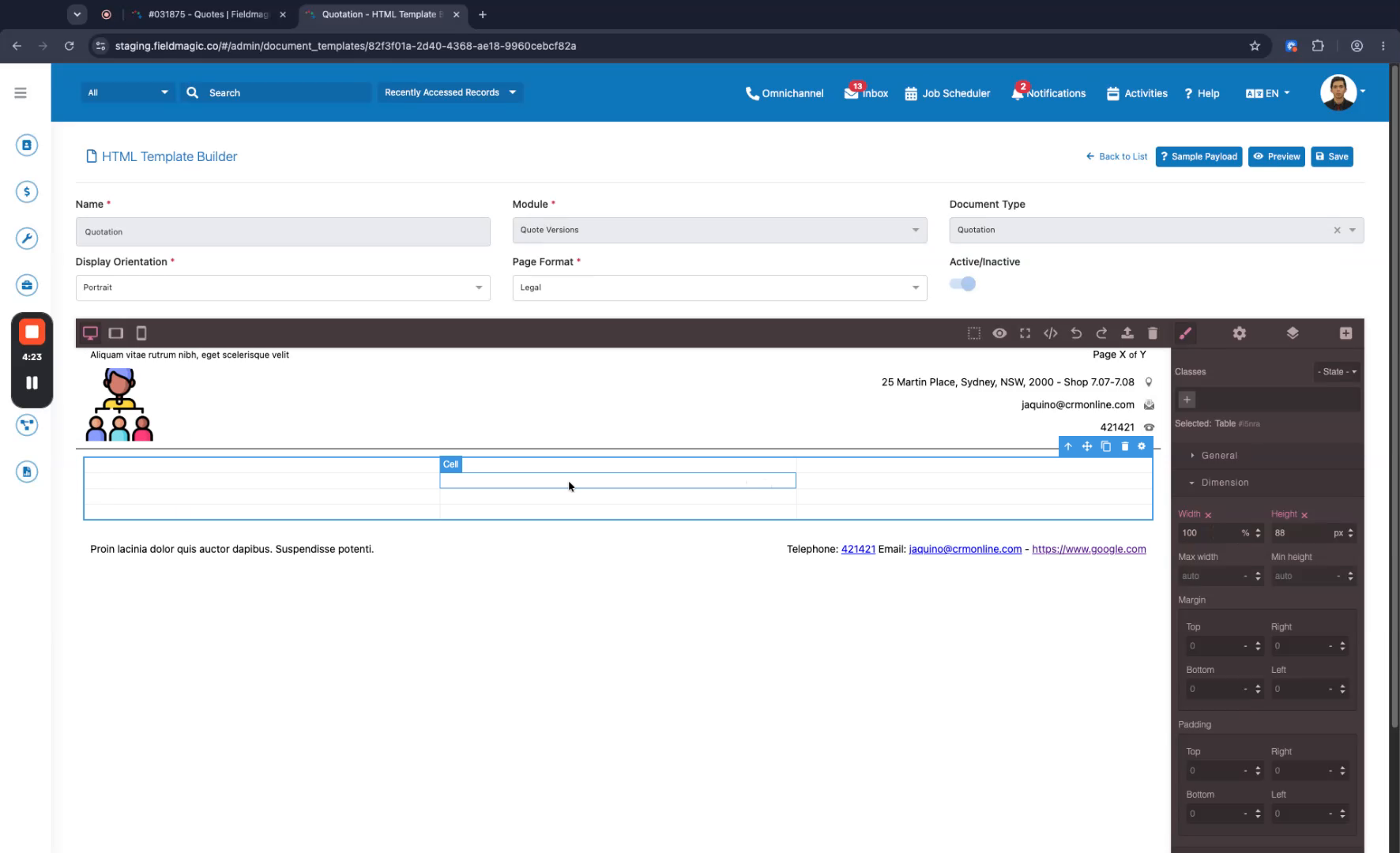Open wrench sidebar module
The width and height of the screenshot is (1400, 853).
pyautogui.click(x=27, y=239)
